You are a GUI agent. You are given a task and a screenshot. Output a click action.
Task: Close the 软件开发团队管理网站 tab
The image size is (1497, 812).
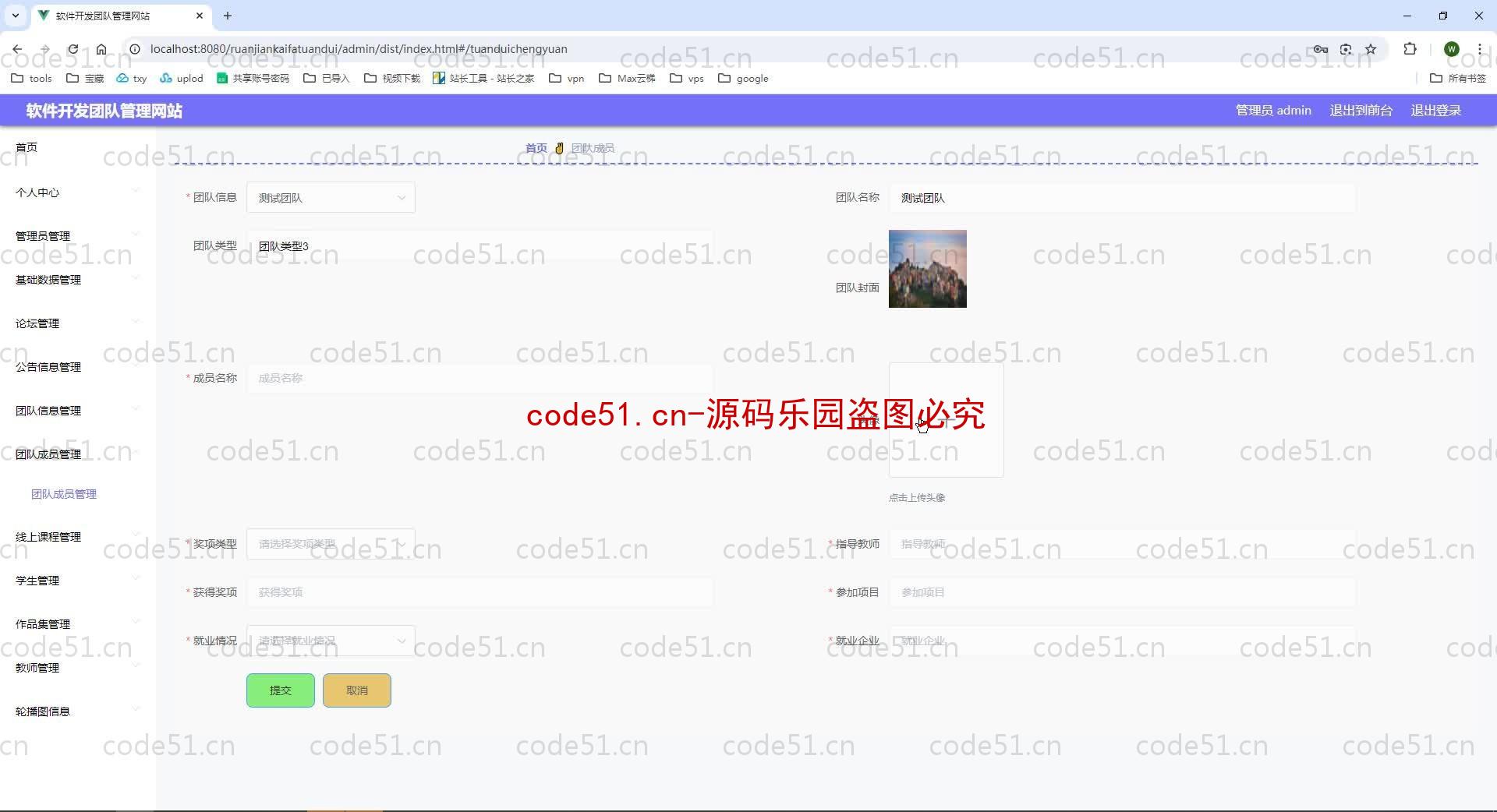click(200, 16)
